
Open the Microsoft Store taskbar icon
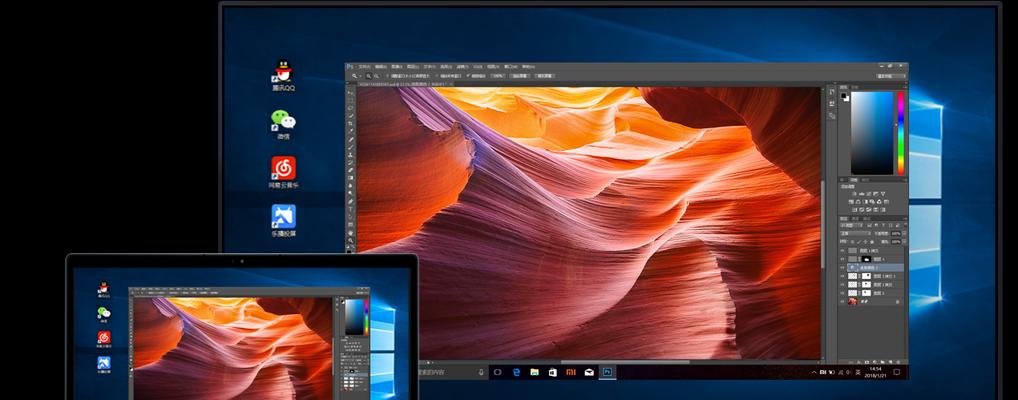[x=552, y=372]
